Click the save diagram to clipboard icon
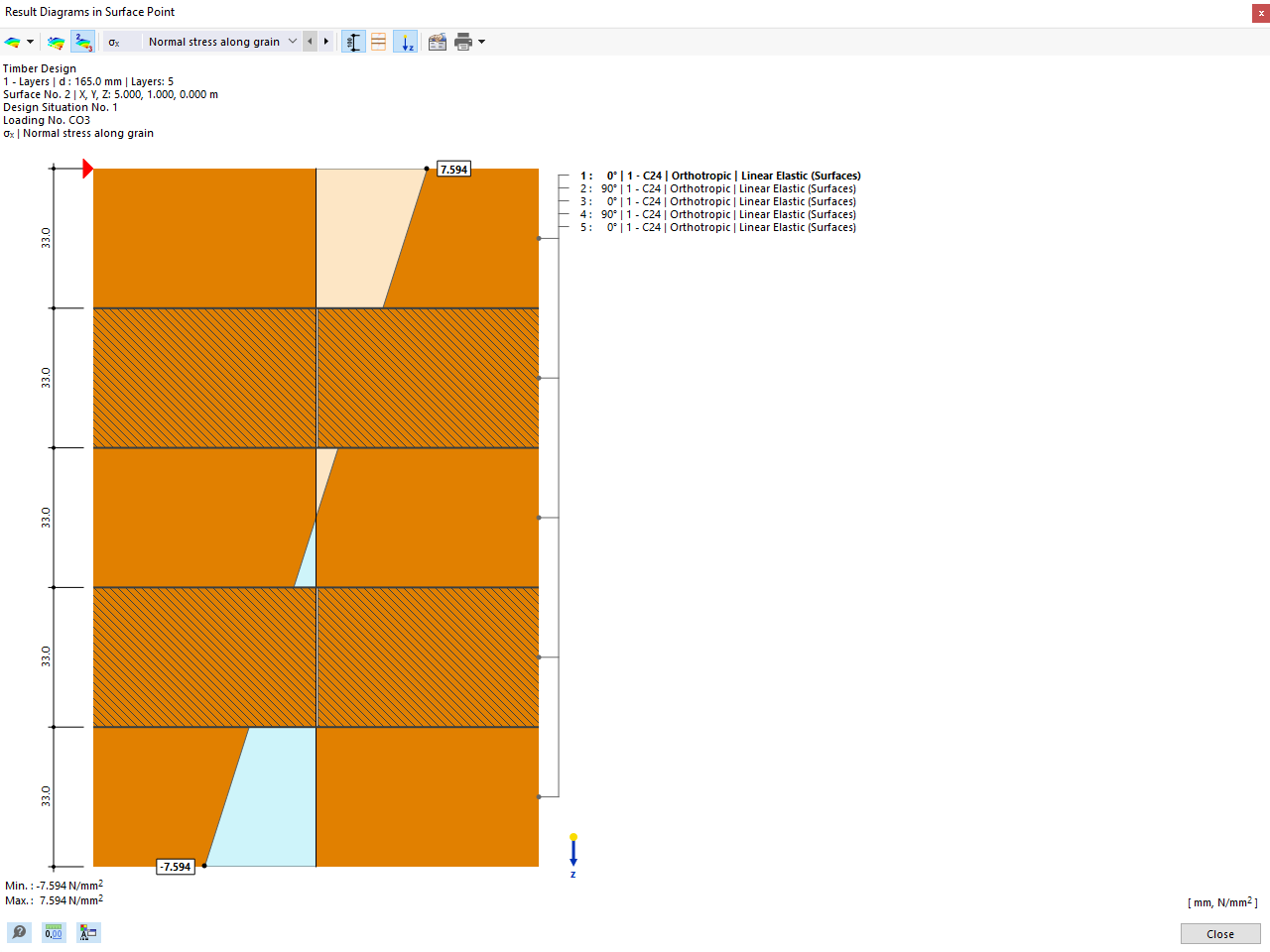This screenshot has height=952, width=1270. click(x=437, y=42)
